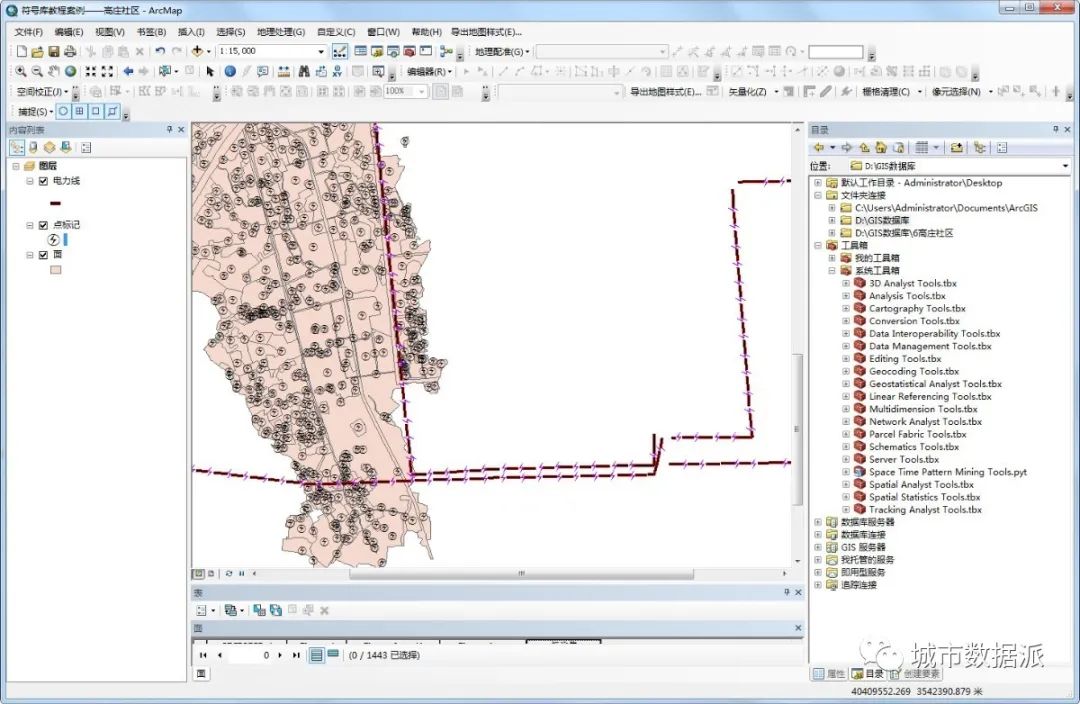Screen dimensions: 1080x704
Task: Switch to List By Visibility view
Action: (49, 147)
